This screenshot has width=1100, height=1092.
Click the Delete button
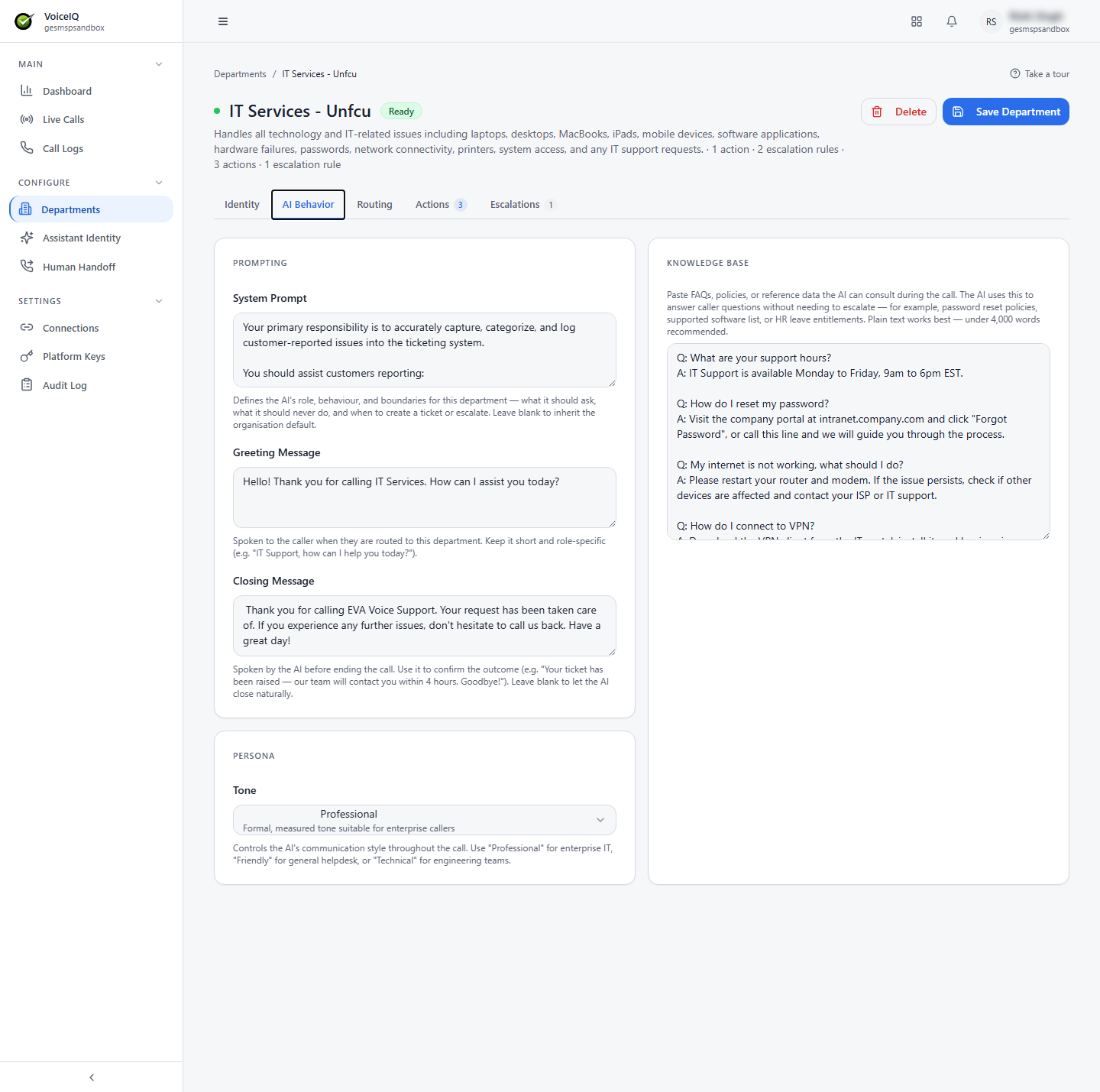click(x=898, y=112)
